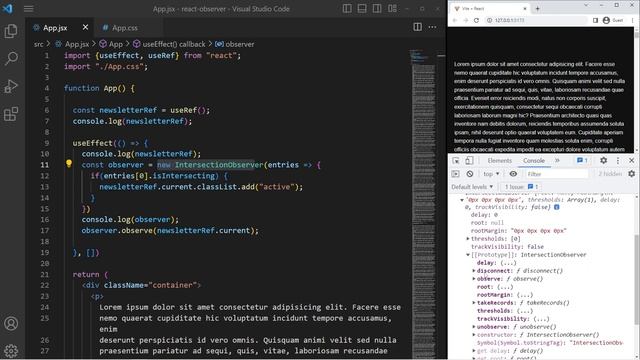640x360 pixels.
Task: Go back in the browser
Action: pyautogui.click(x=455, y=20)
